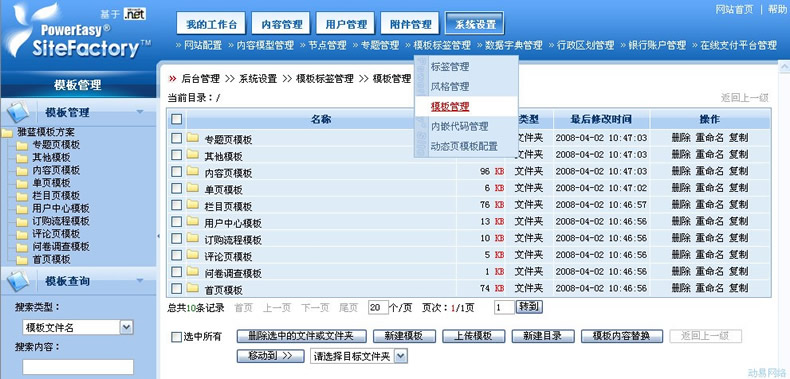This screenshot has height=379, width=790.
Task: Click the root folder icon of 雅楚模板方案
Action: click(x=7, y=133)
